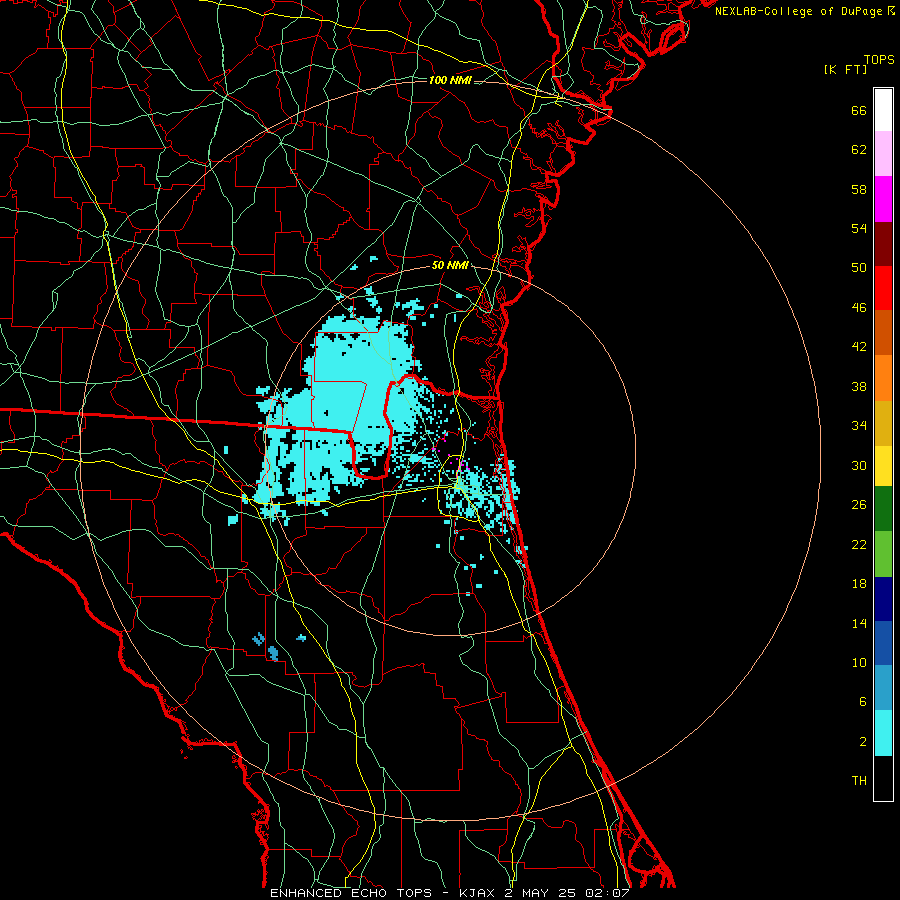Viewport: 900px width, 900px height.
Task: Click the black TH threshold legend swatch
Action: [883, 778]
